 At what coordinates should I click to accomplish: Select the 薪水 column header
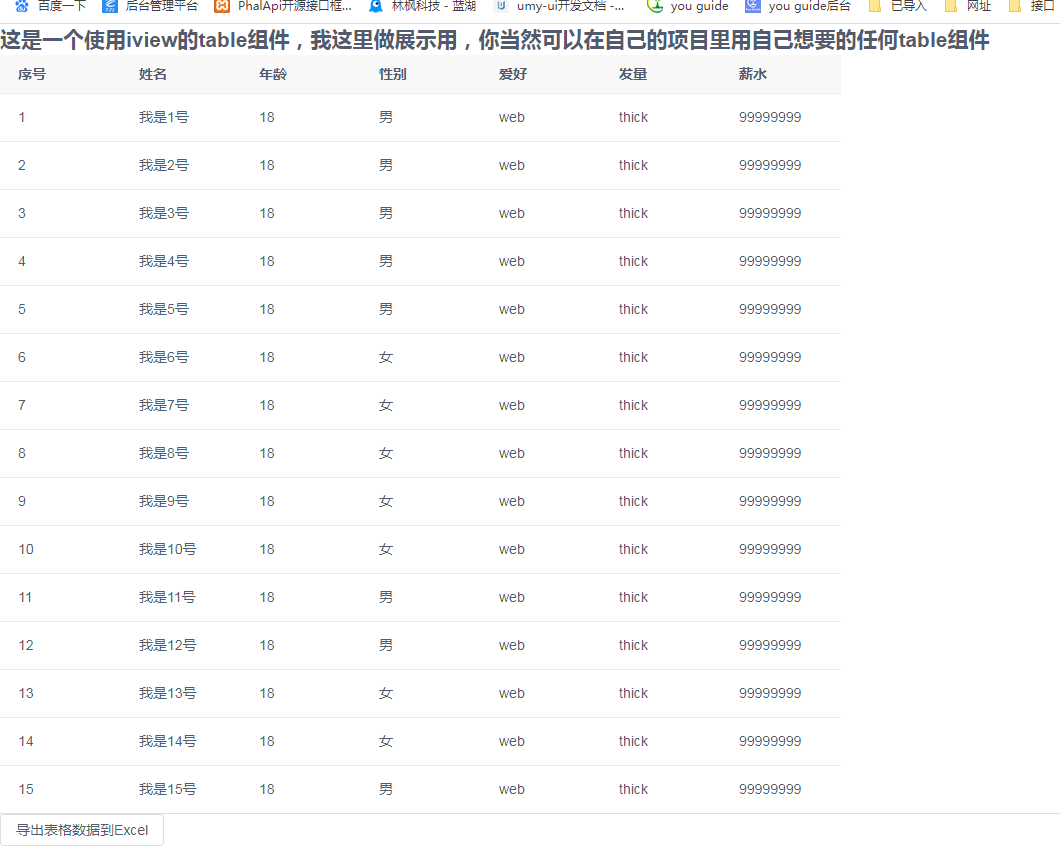753,73
